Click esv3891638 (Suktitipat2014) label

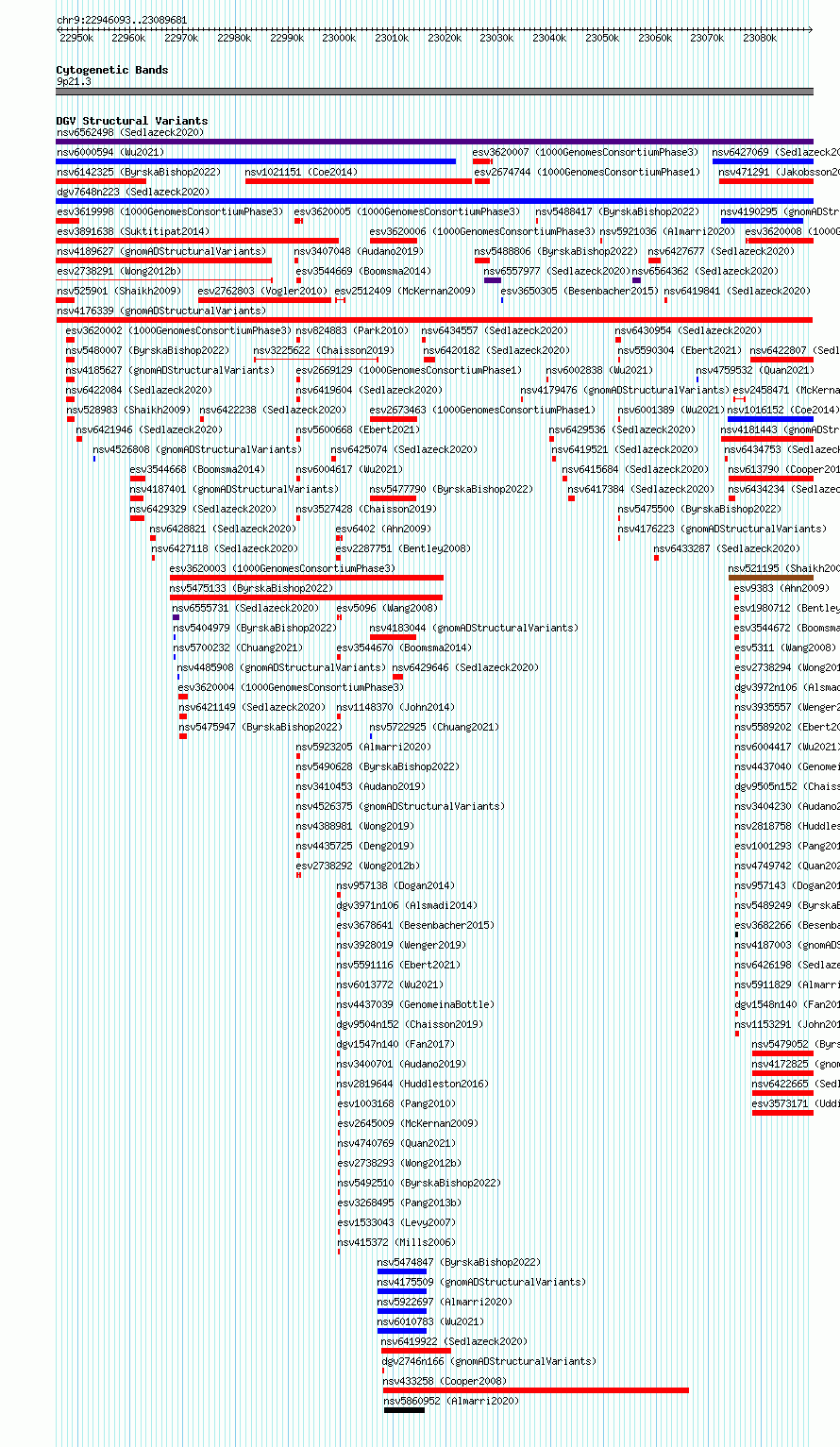pos(132,231)
